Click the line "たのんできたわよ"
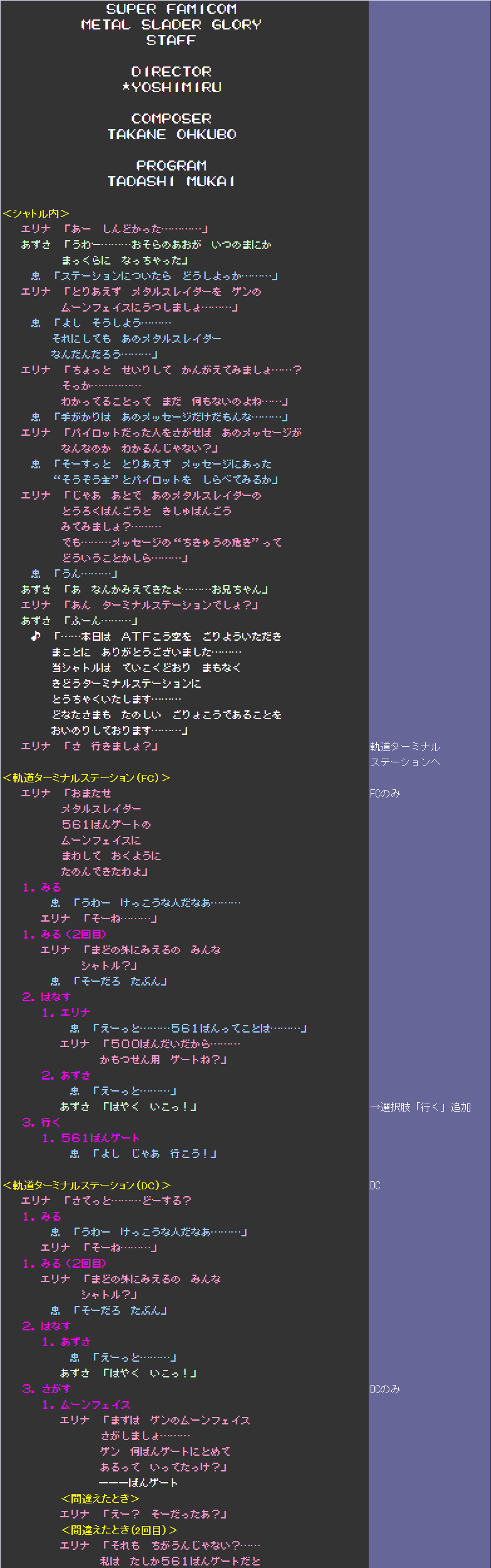Image resolution: width=491 pixels, height=1568 pixels. click(x=105, y=871)
